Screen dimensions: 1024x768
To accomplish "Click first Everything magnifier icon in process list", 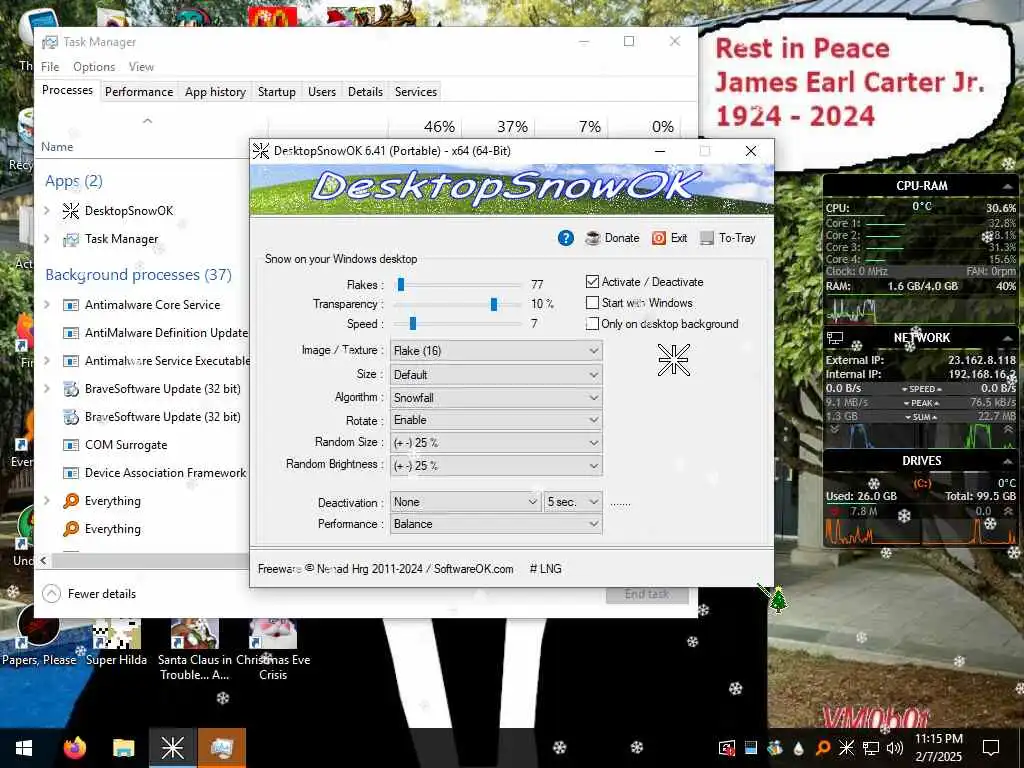I will [71, 501].
